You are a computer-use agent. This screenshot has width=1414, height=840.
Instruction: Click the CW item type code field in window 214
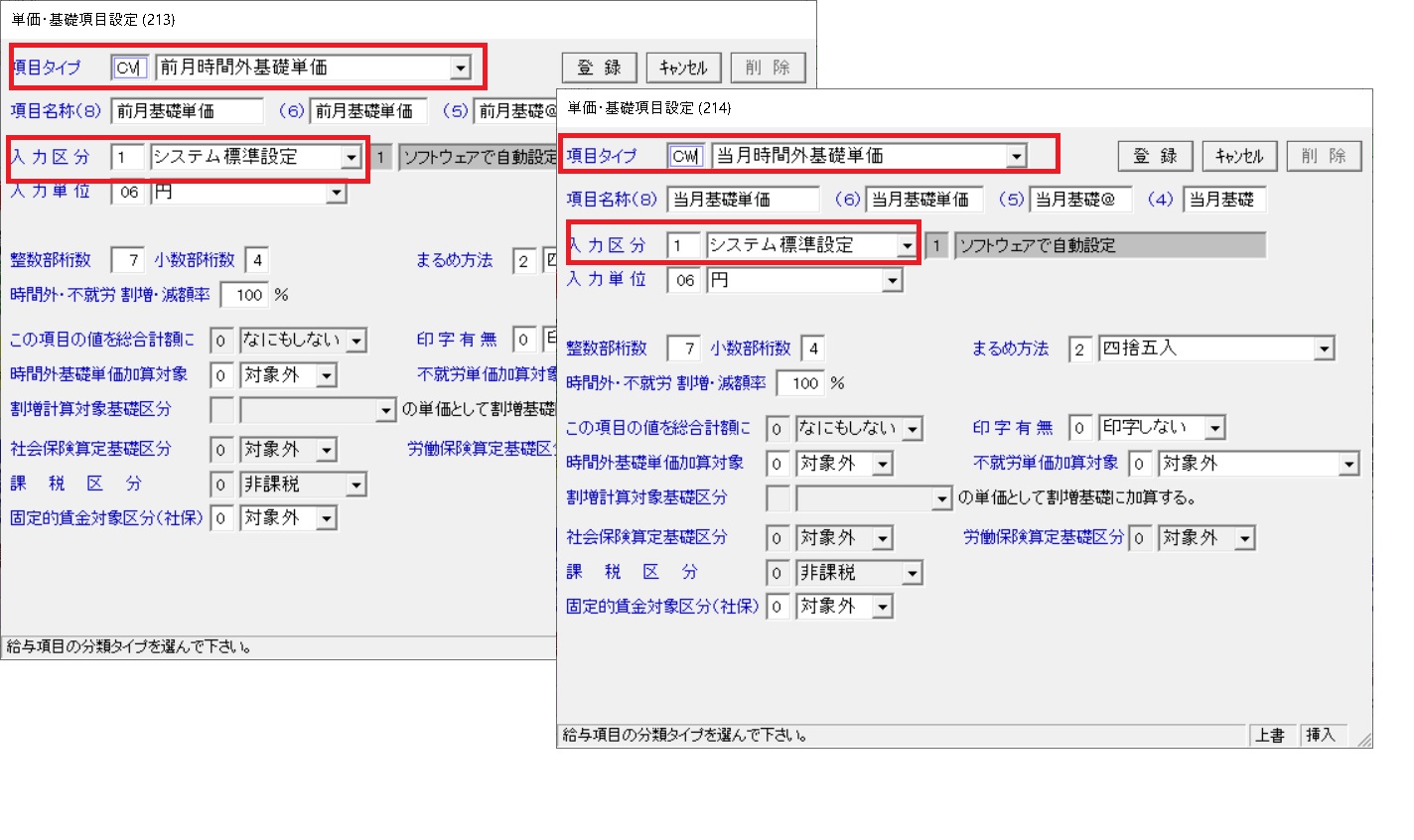[686, 156]
